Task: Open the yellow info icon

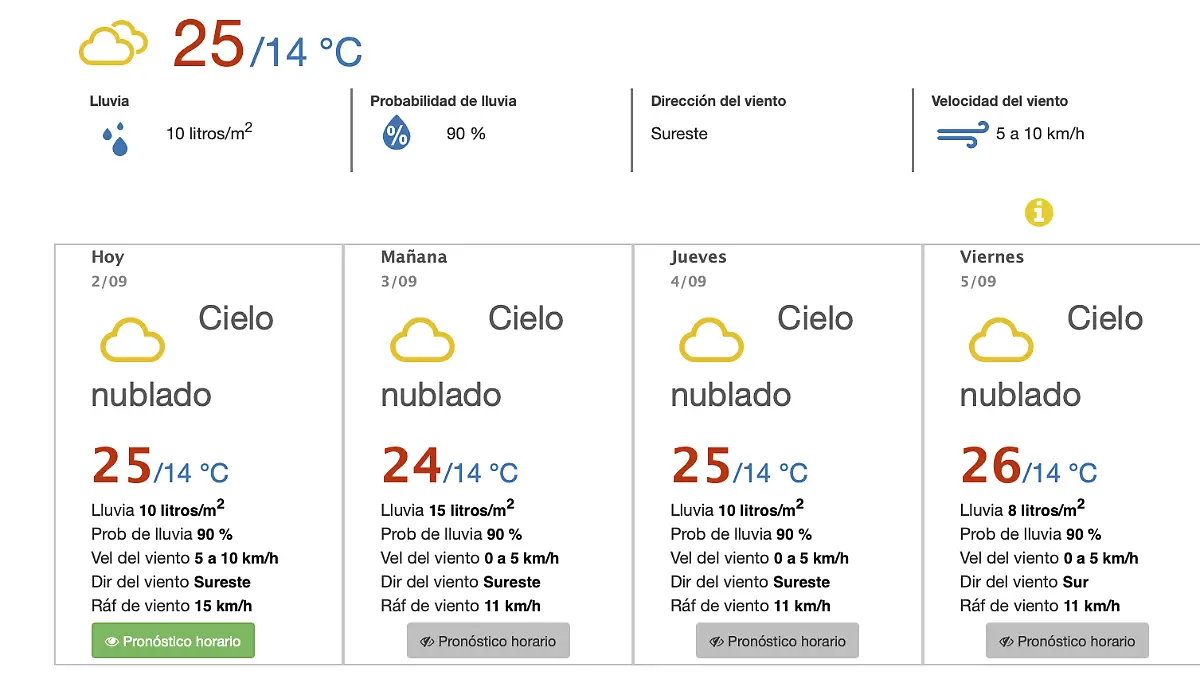Action: pyautogui.click(x=1040, y=212)
